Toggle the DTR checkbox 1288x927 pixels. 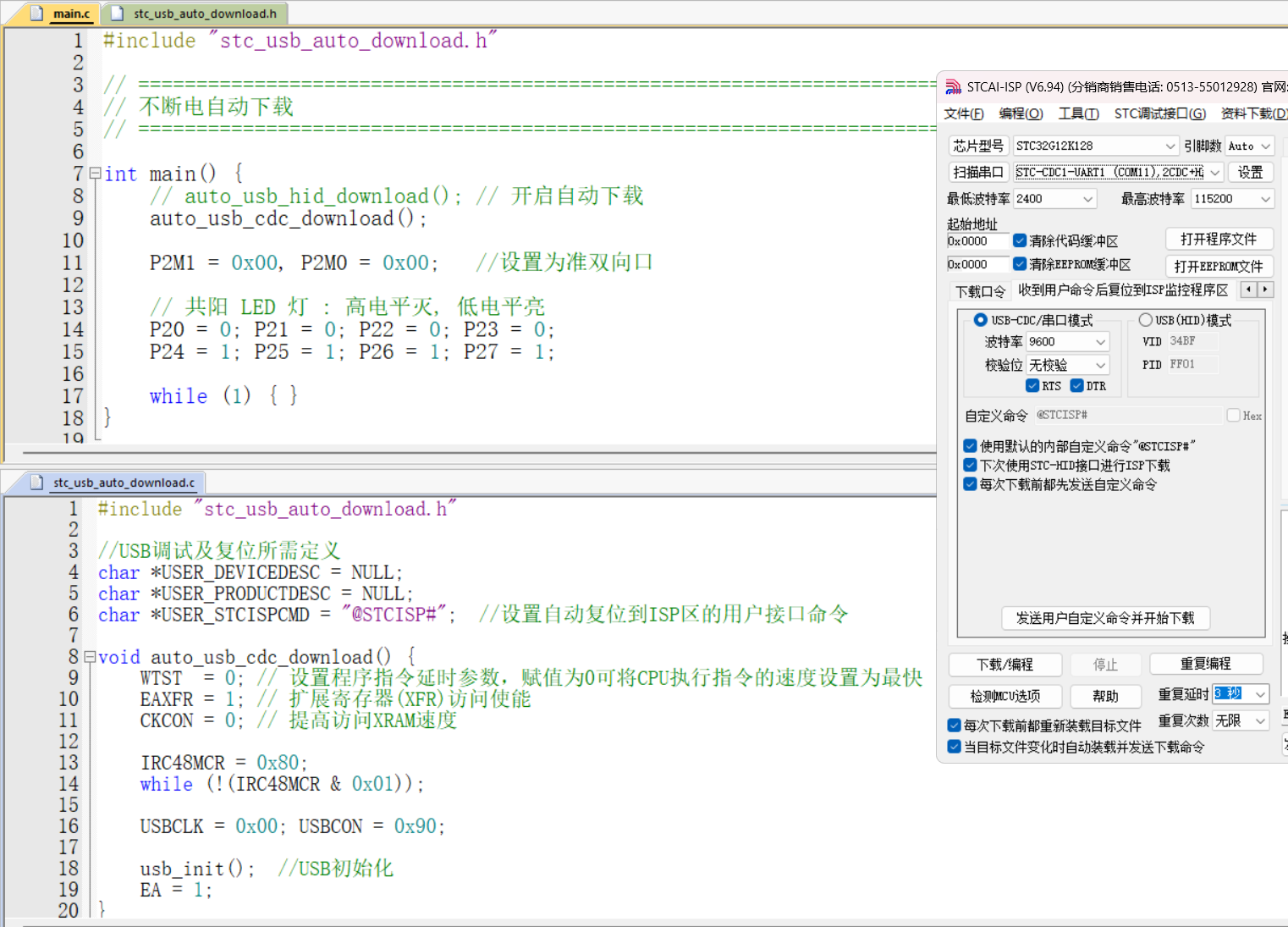(1077, 386)
